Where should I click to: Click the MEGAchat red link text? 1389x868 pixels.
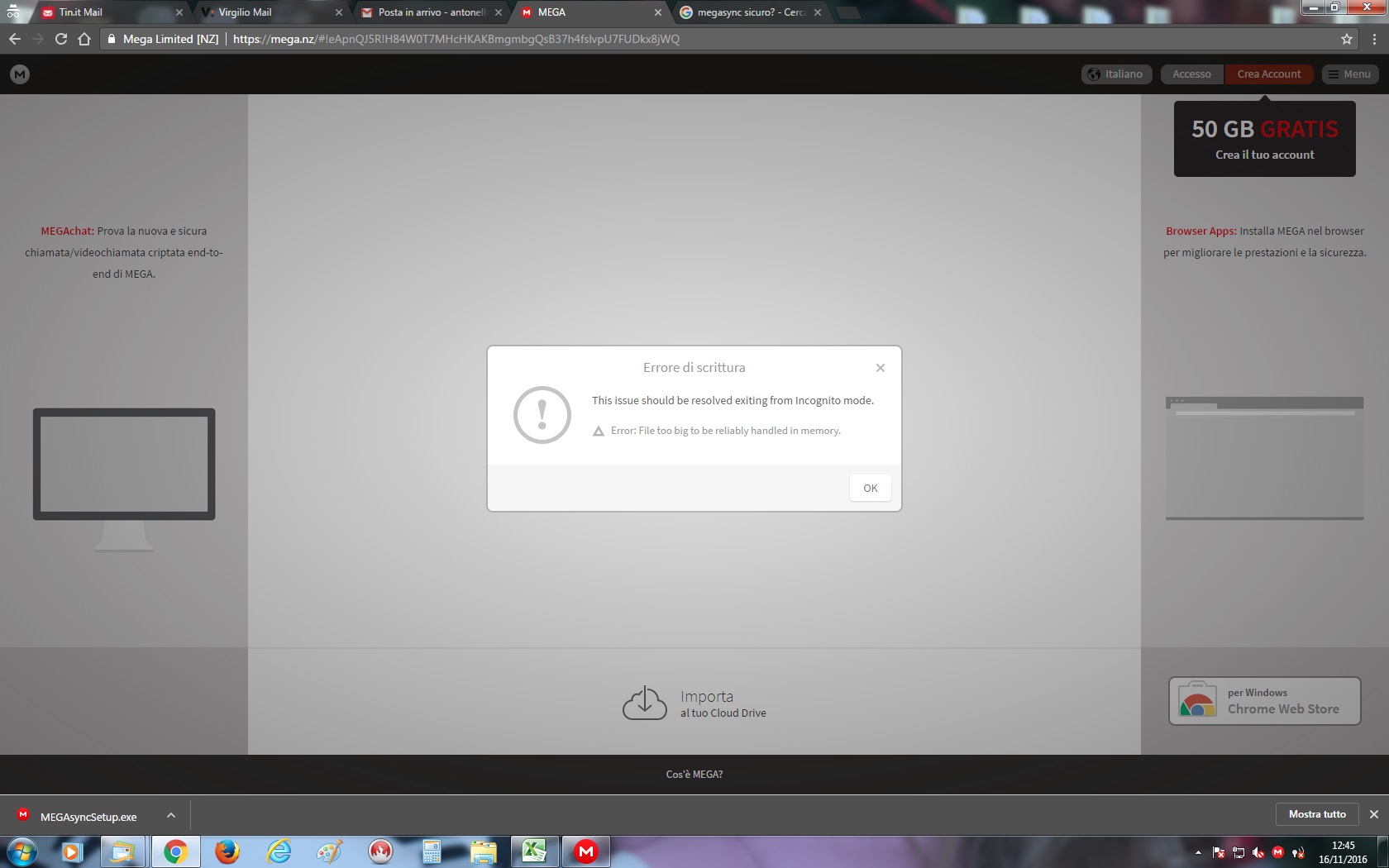point(68,231)
